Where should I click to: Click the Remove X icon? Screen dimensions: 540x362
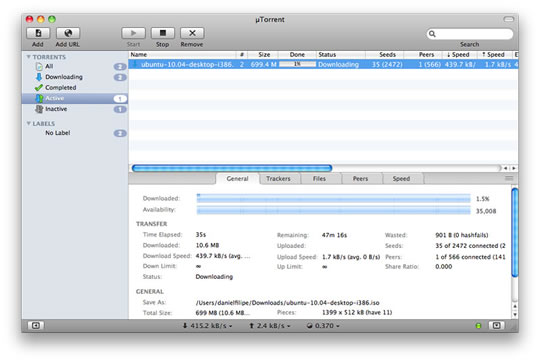coord(192,33)
